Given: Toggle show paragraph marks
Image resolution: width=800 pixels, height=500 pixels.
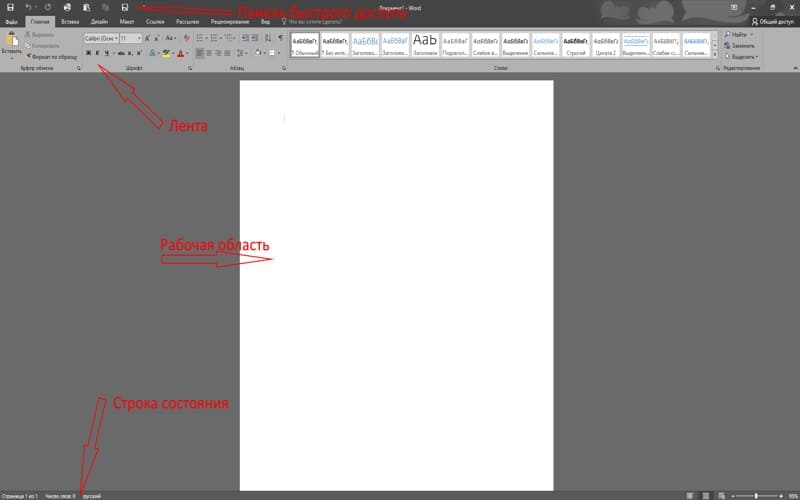Looking at the screenshot, I should (x=281, y=38).
